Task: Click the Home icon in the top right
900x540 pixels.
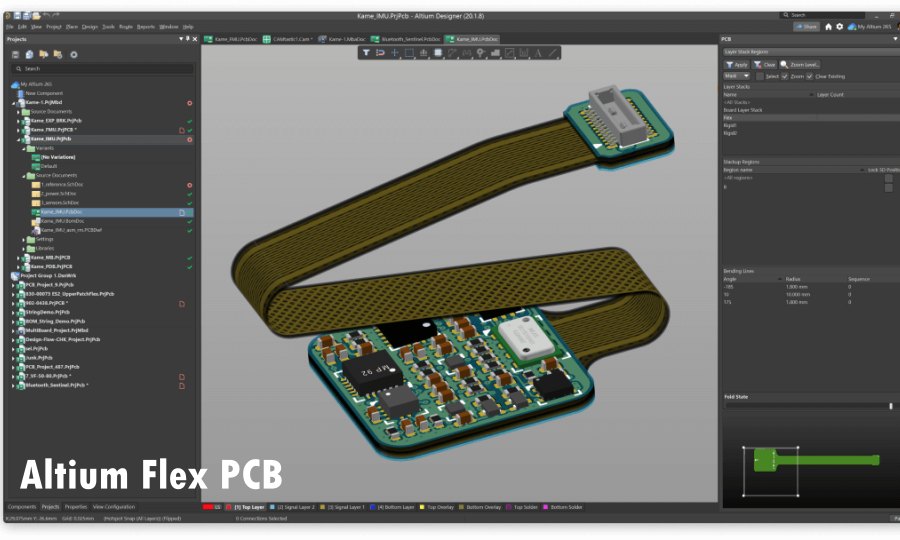Action: pyautogui.click(x=828, y=26)
